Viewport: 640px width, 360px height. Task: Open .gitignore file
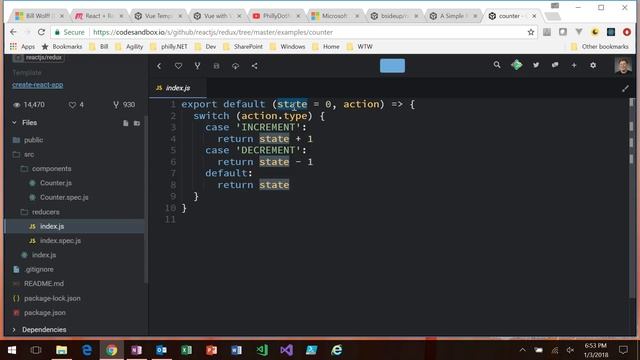pos(38,269)
